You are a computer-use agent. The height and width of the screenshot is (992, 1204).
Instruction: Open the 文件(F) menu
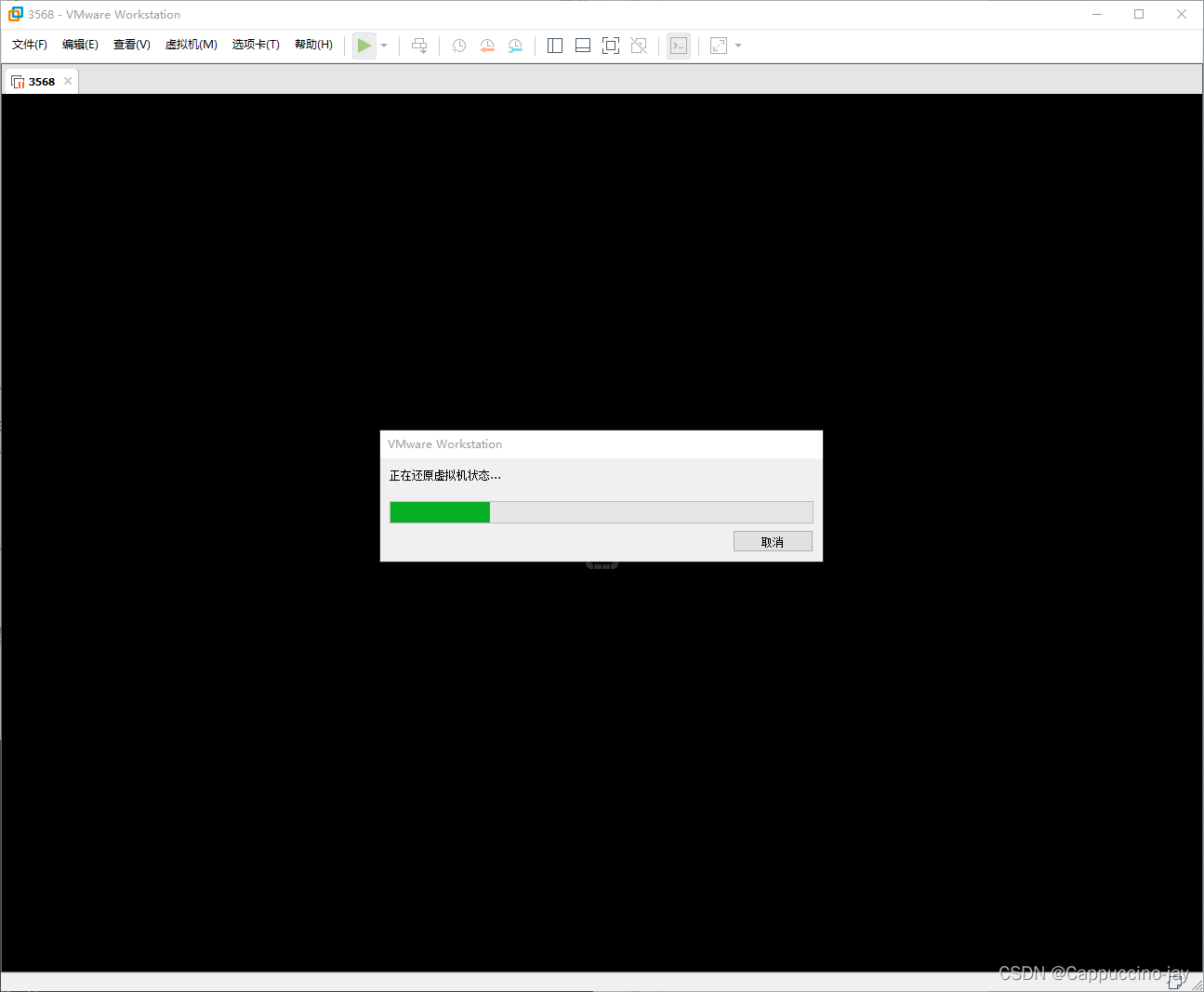[x=30, y=45]
